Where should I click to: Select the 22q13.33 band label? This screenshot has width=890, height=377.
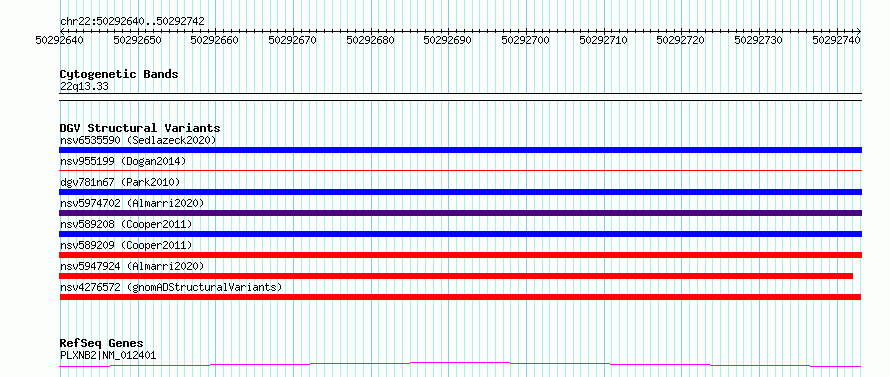(84, 86)
